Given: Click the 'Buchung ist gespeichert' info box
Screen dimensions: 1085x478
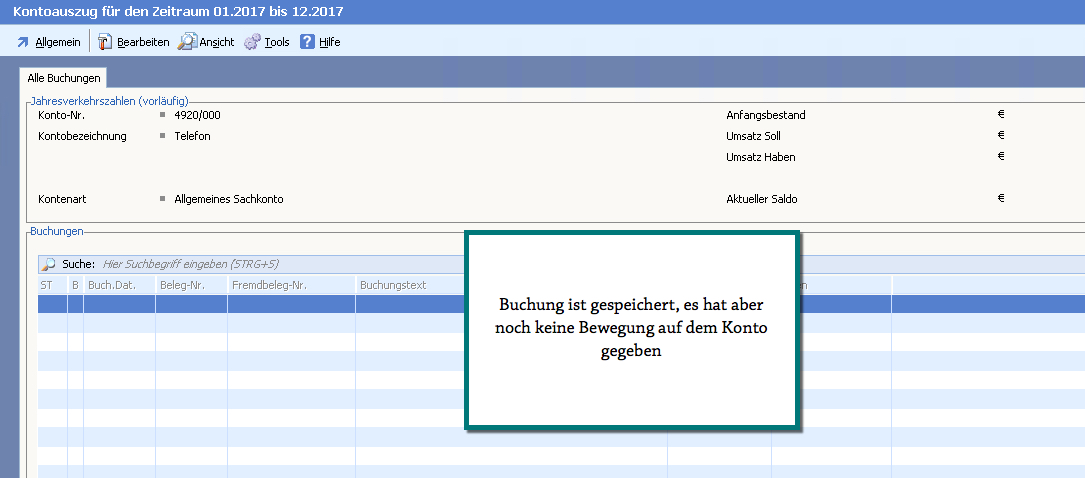Looking at the screenshot, I should [632, 331].
